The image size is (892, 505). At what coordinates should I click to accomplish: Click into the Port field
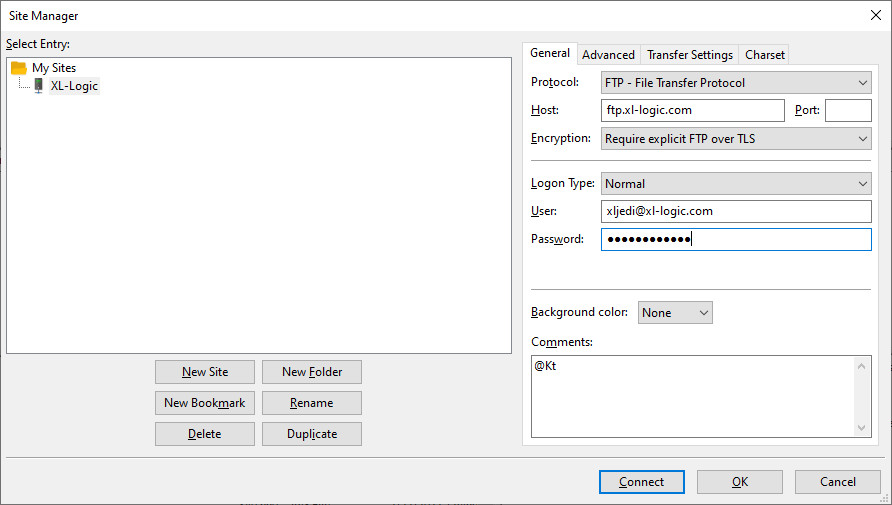coord(848,111)
